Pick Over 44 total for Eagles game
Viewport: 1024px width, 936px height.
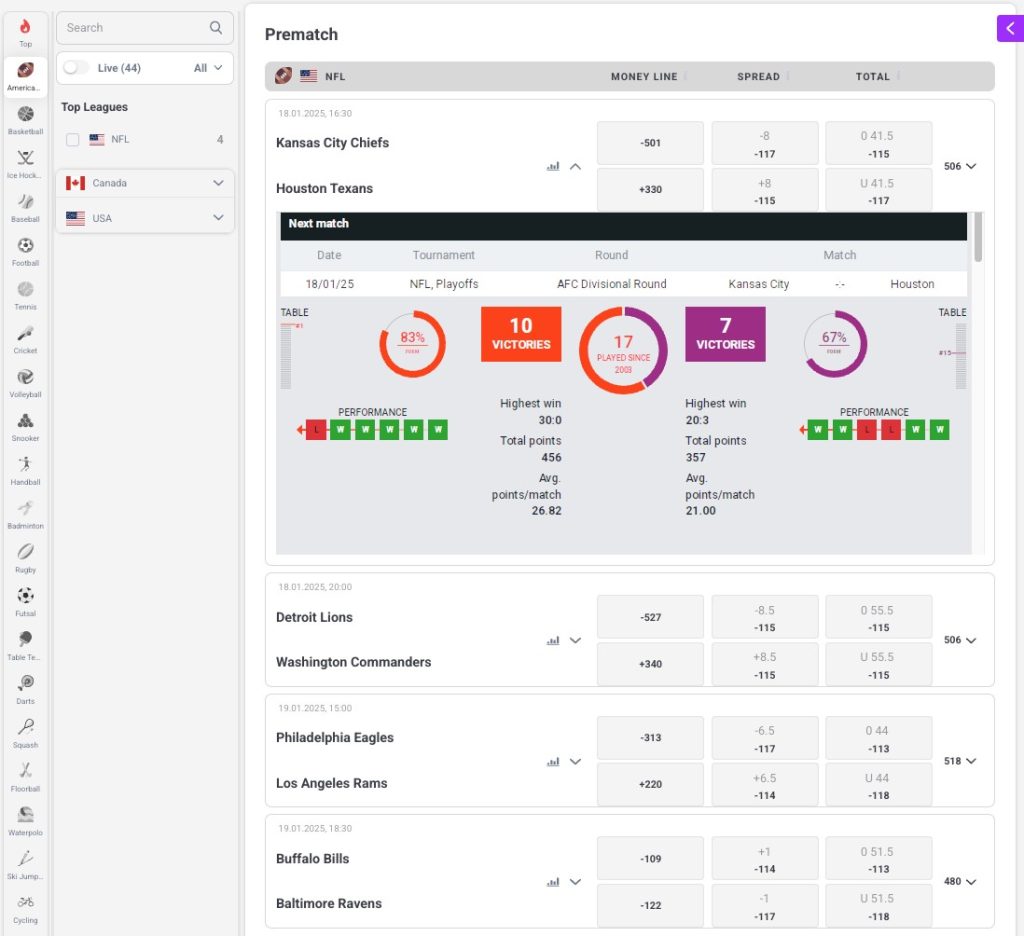[x=878, y=738]
